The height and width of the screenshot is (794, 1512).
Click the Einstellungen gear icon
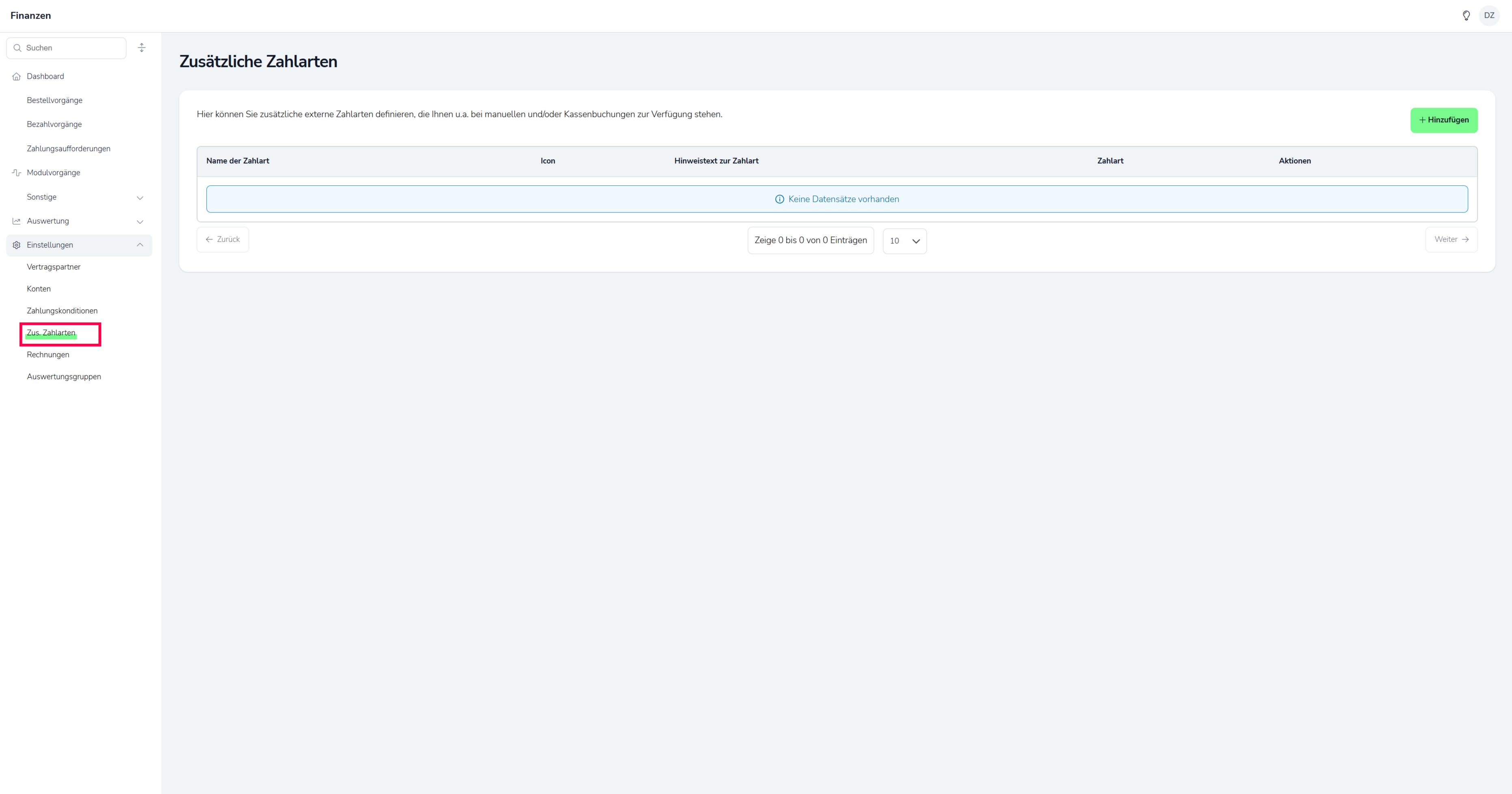pyautogui.click(x=16, y=245)
